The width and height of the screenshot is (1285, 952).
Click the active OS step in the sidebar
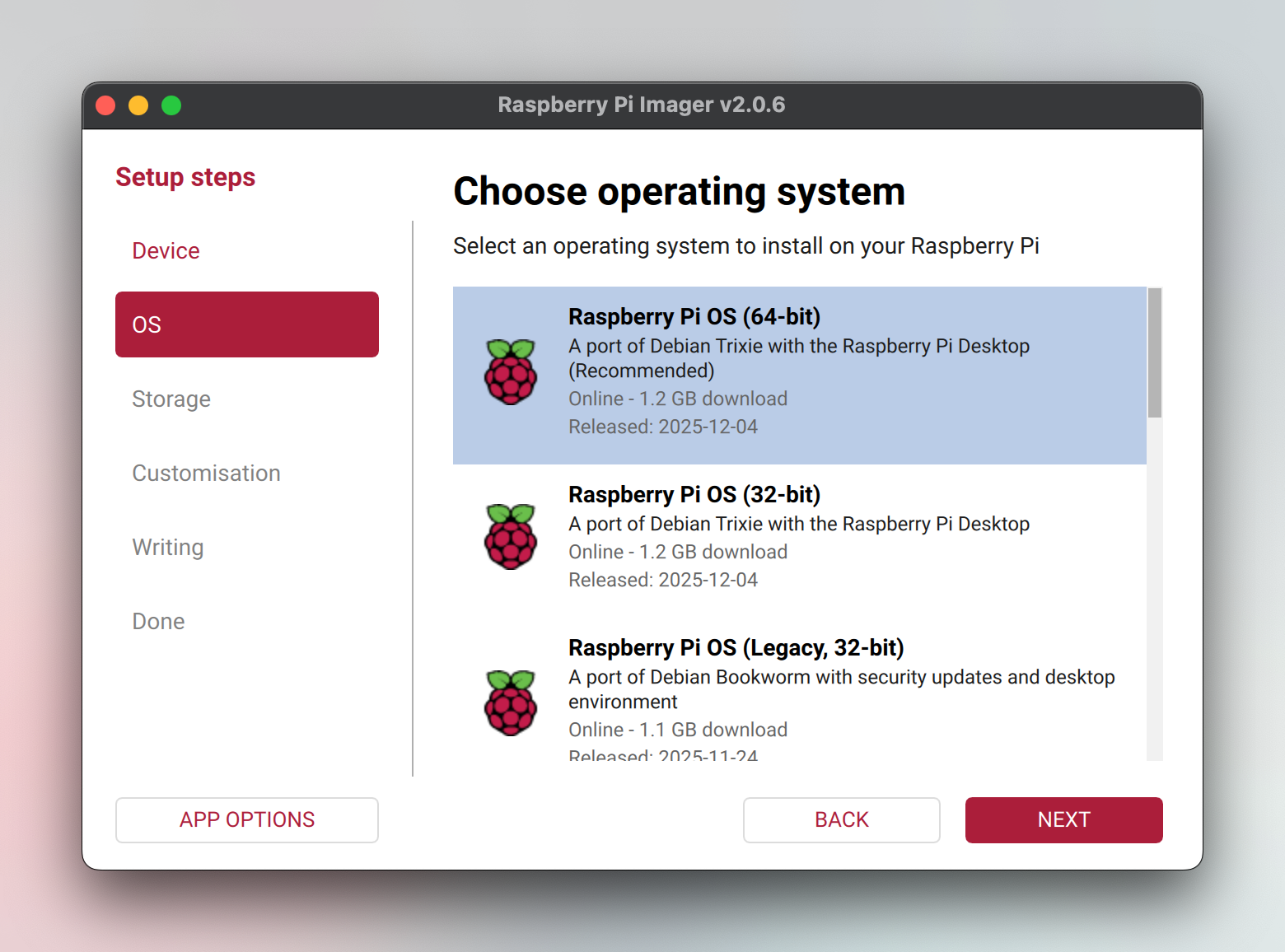[x=246, y=324]
